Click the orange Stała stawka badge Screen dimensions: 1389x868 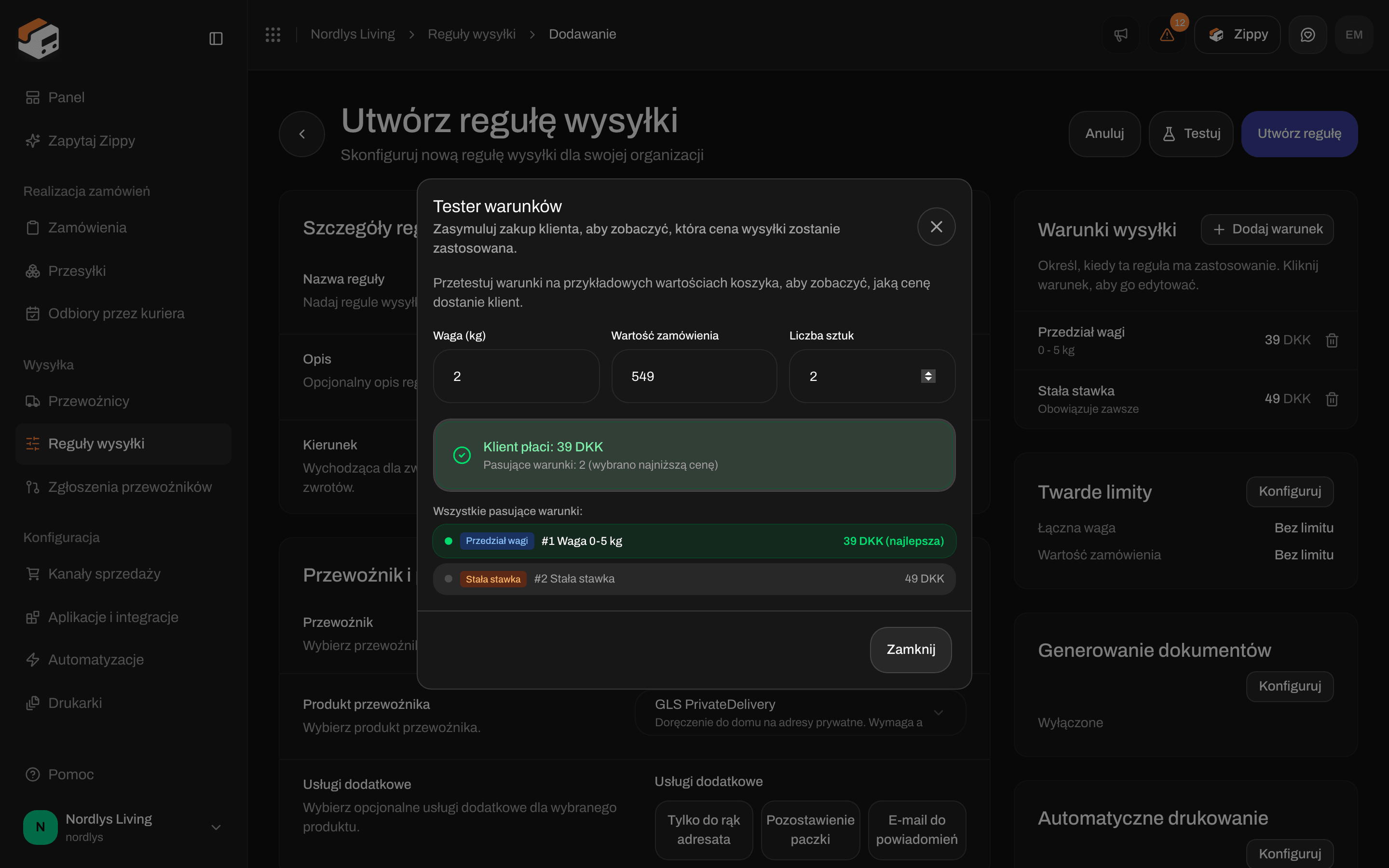tap(493, 579)
